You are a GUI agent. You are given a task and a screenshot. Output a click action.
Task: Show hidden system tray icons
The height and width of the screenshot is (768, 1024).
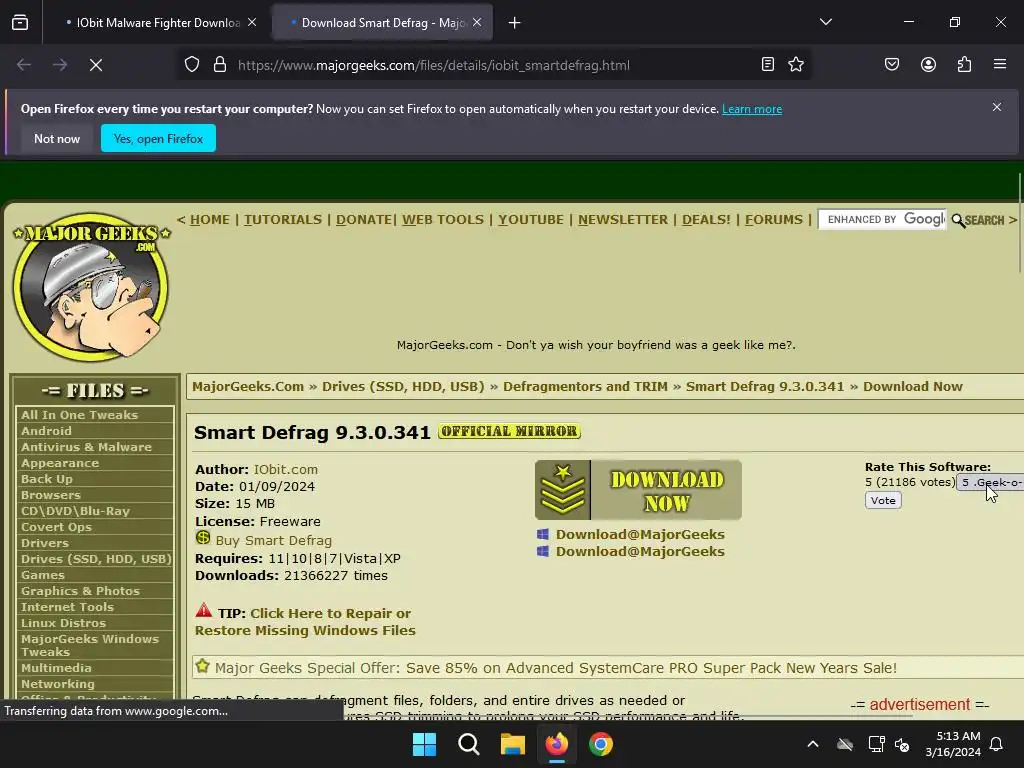click(x=812, y=744)
